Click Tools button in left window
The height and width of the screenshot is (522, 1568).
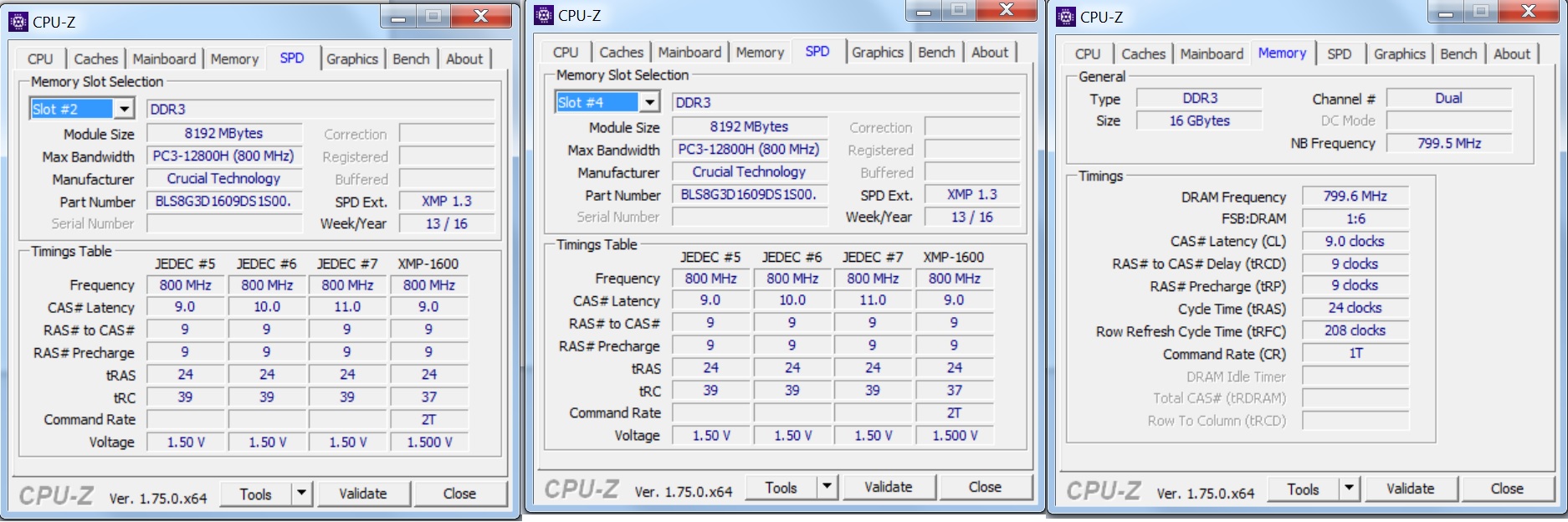click(x=256, y=494)
